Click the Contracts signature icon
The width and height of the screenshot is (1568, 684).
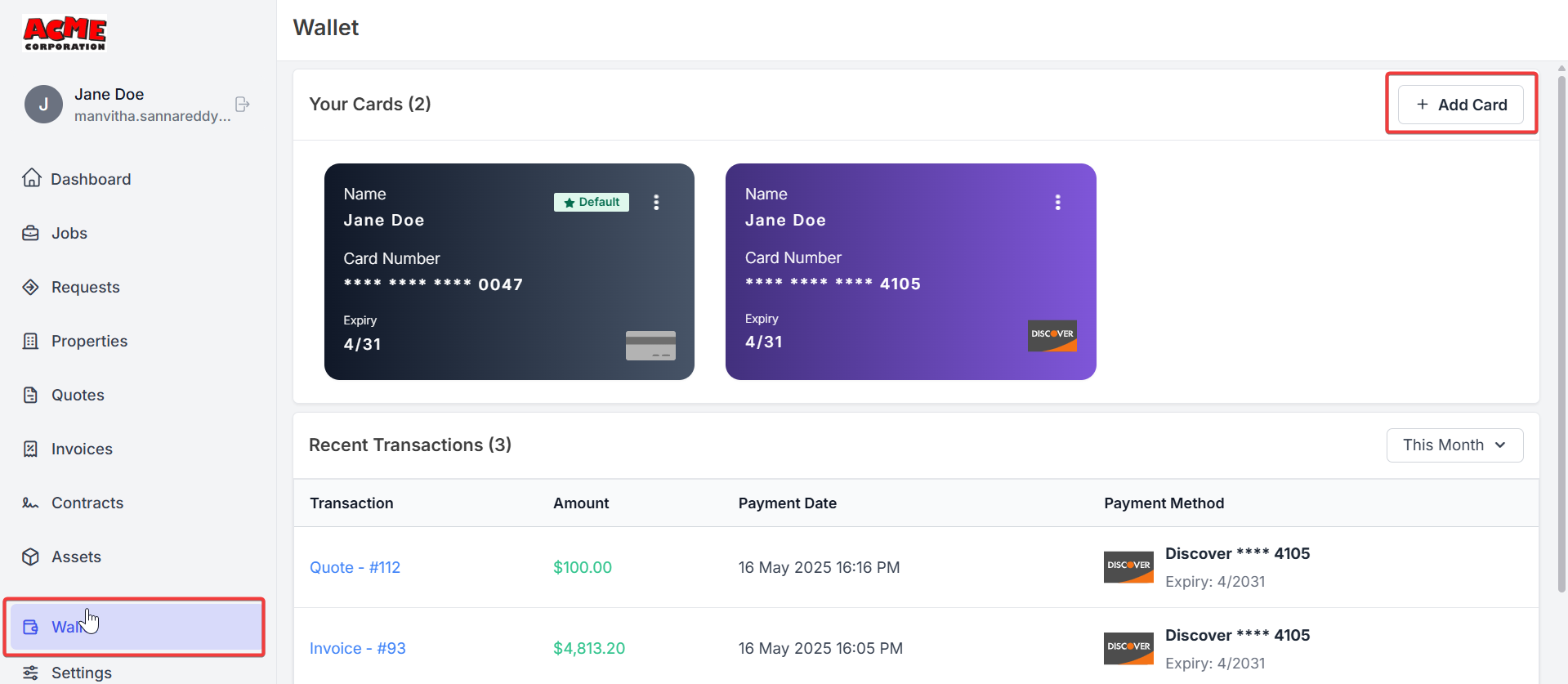click(x=31, y=503)
